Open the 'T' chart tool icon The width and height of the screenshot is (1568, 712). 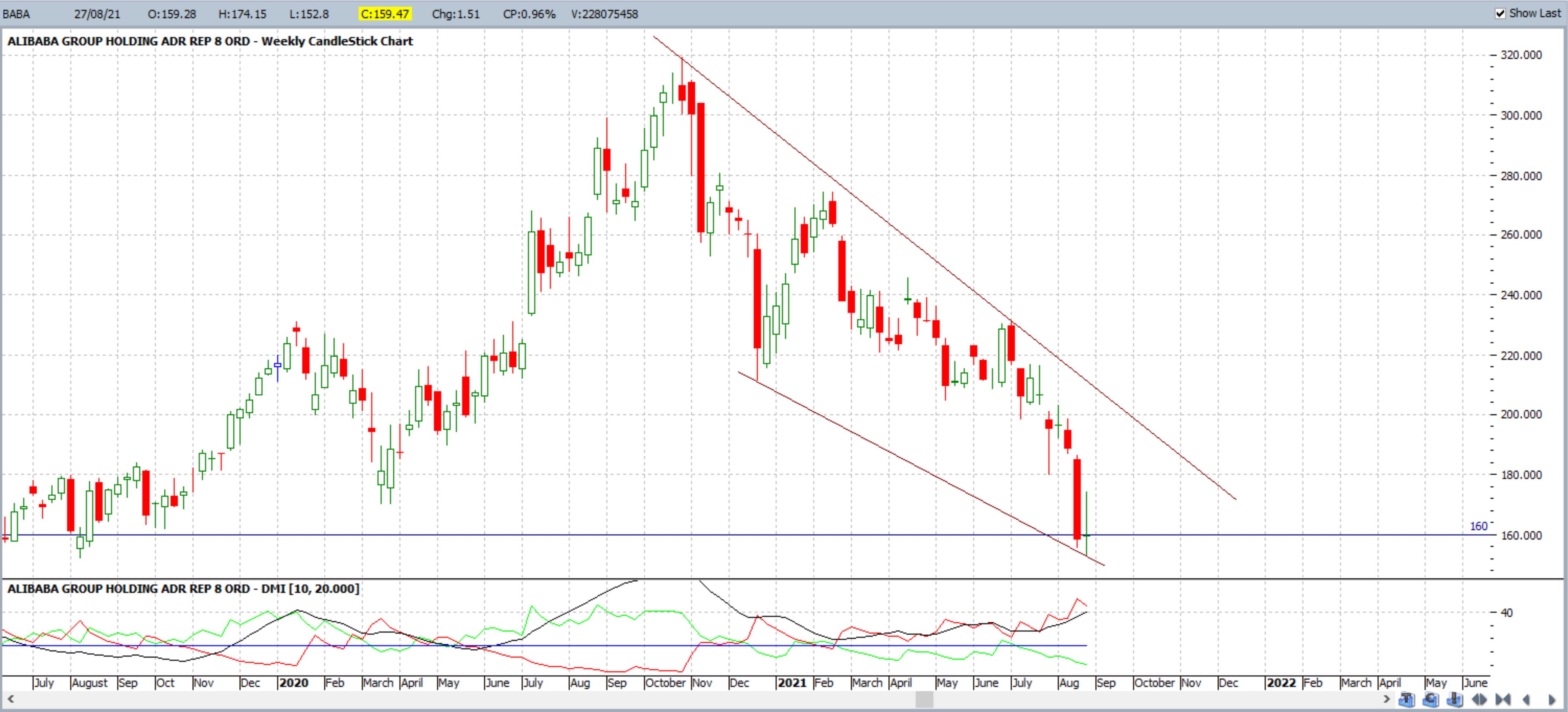pos(1407,699)
